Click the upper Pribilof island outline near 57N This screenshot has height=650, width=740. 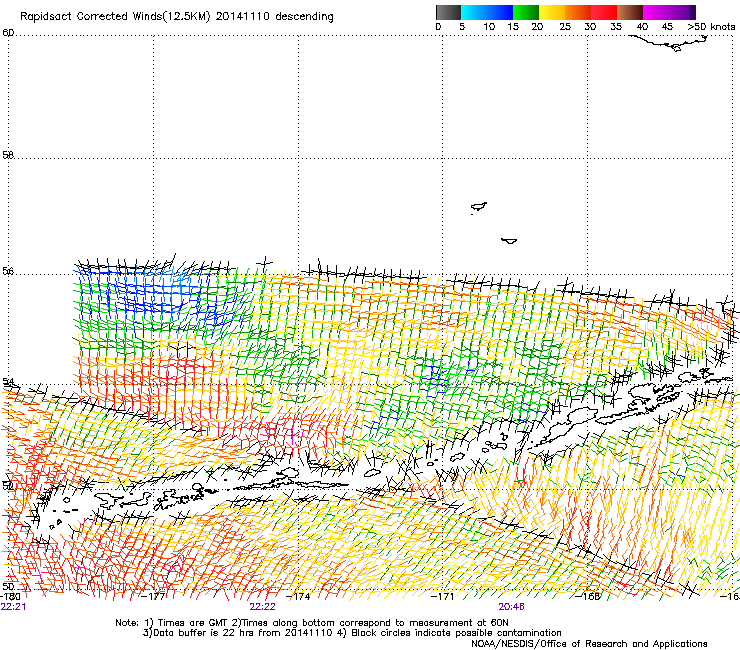click(x=479, y=207)
